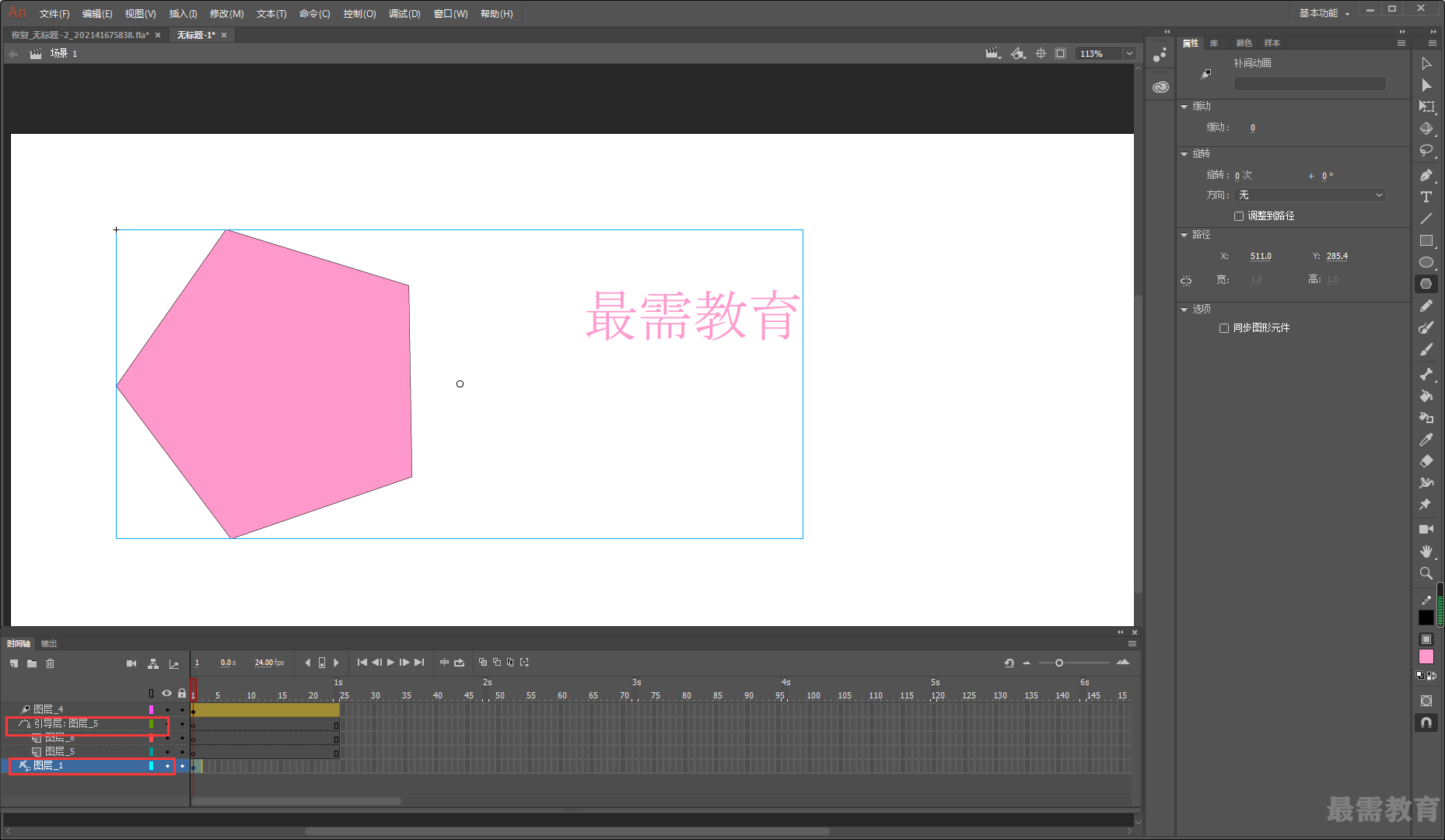Image resolution: width=1445 pixels, height=840 pixels.
Task: Click the timeline zoom slider handle
Action: click(1059, 663)
